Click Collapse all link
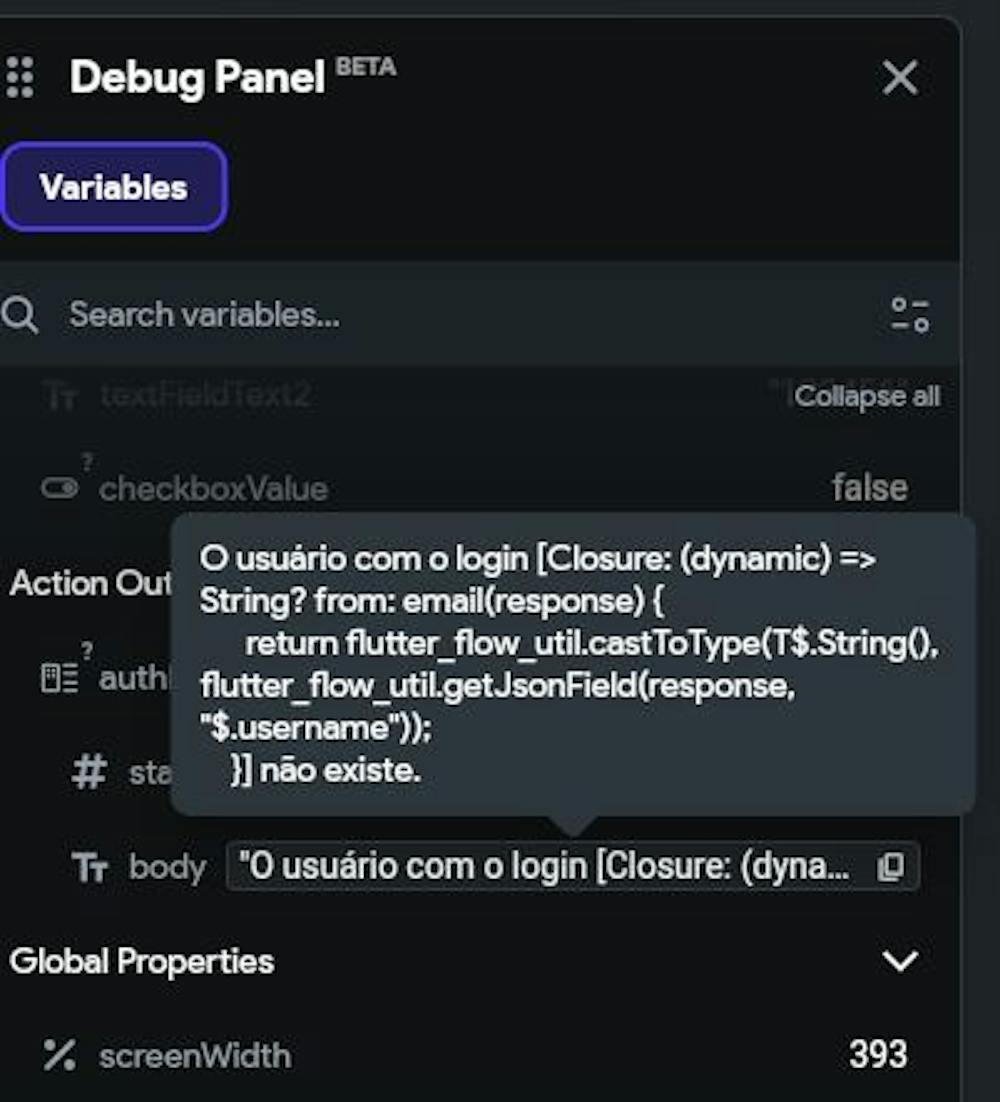The image size is (1000, 1102). (x=866, y=397)
